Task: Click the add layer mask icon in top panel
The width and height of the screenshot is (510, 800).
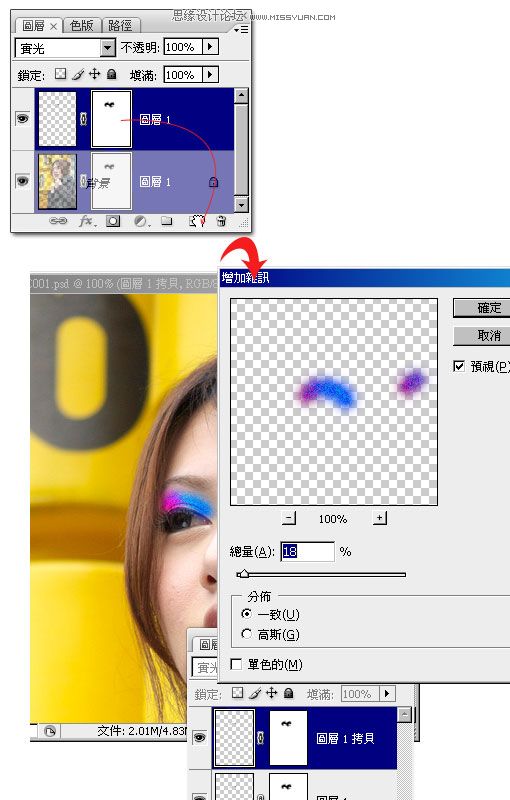Action: click(x=113, y=221)
